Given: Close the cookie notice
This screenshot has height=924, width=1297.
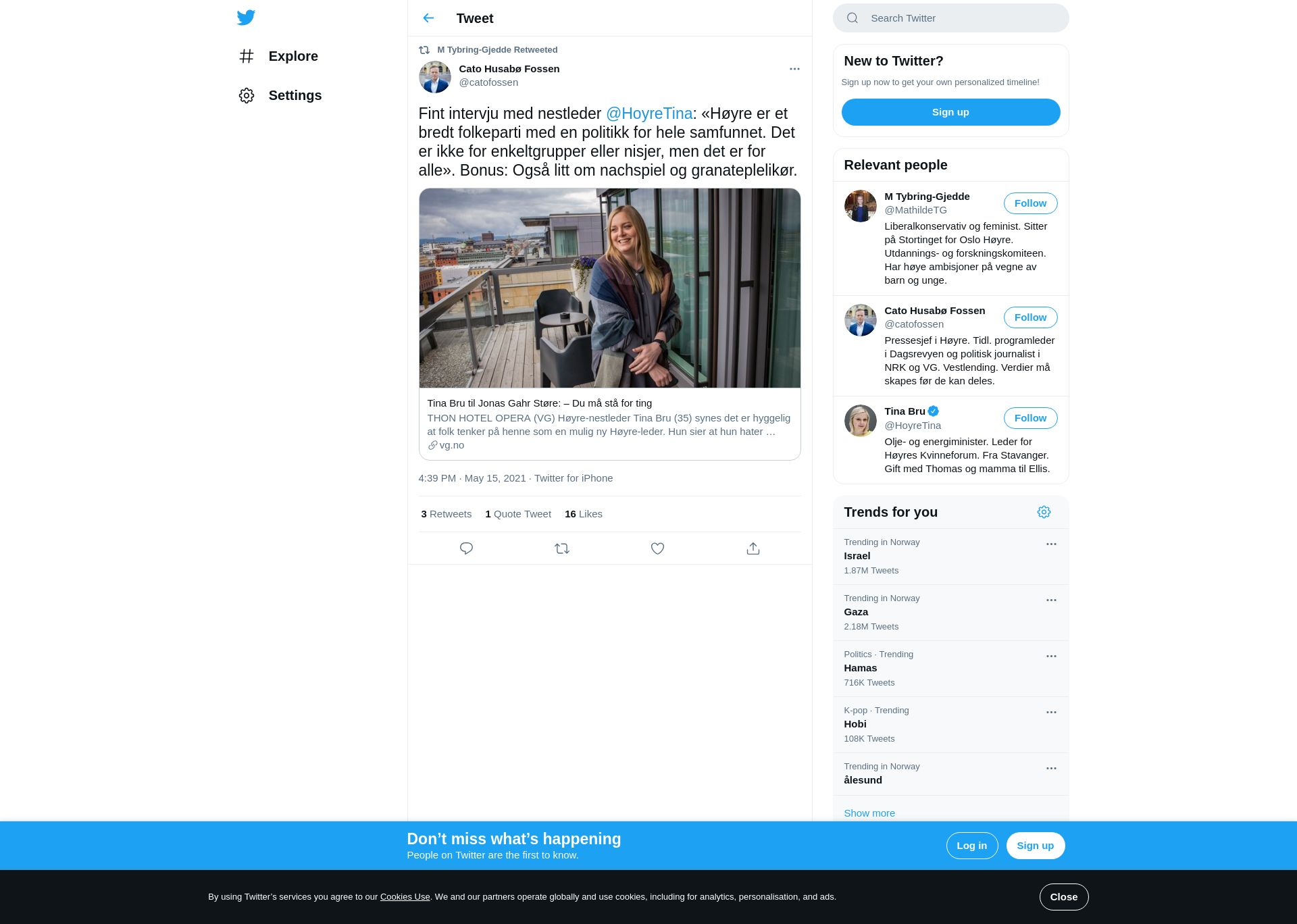Looking at the screenshot, I should coord(1063,897).
